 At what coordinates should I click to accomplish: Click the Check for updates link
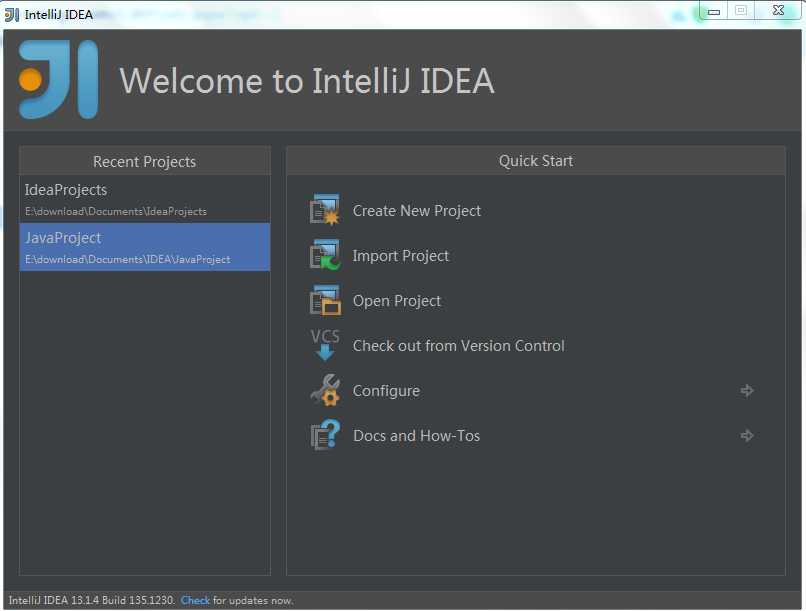pyautogui.click(x=195, y=600)
